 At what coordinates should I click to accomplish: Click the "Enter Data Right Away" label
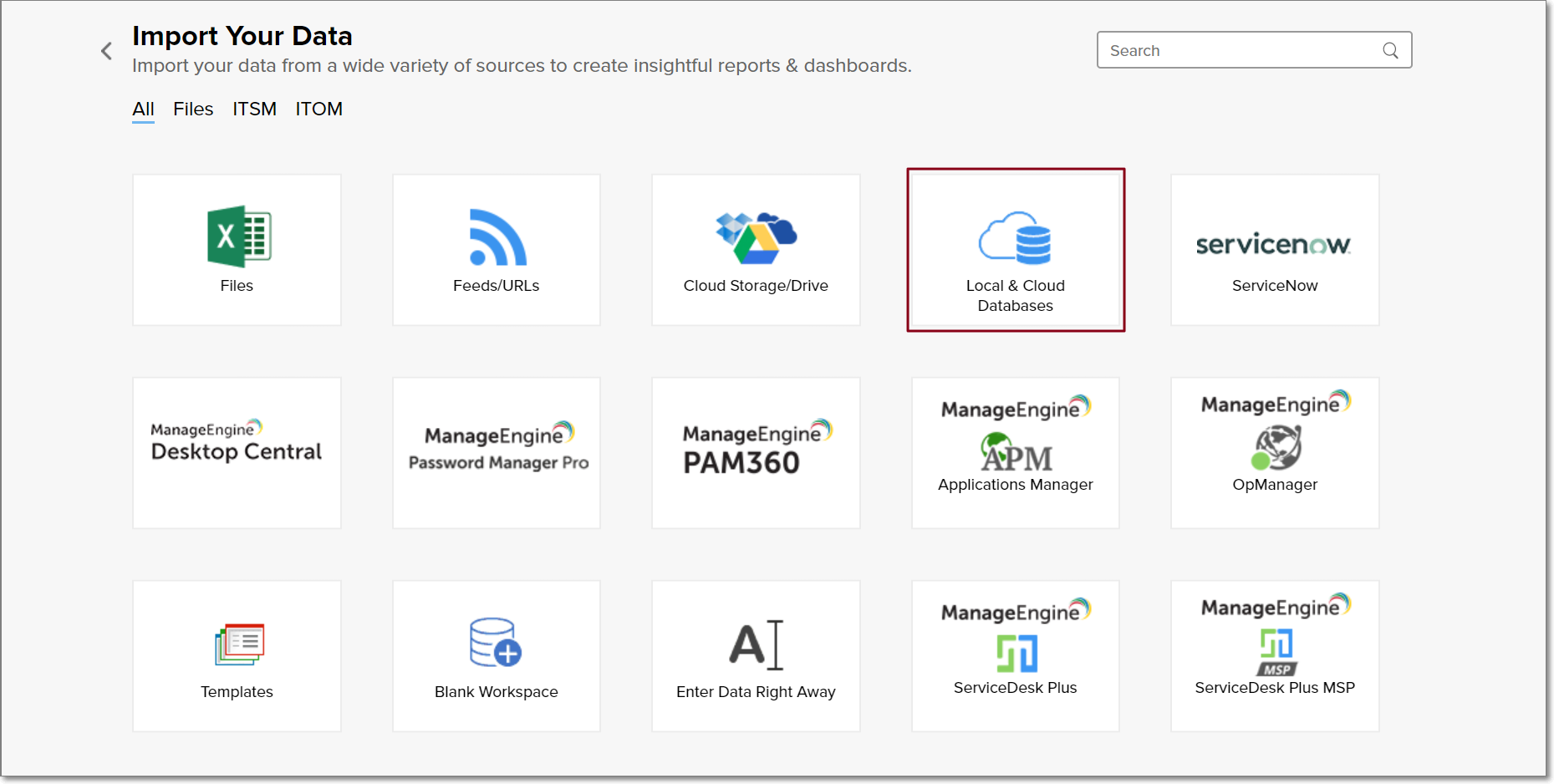coord(756,692)
